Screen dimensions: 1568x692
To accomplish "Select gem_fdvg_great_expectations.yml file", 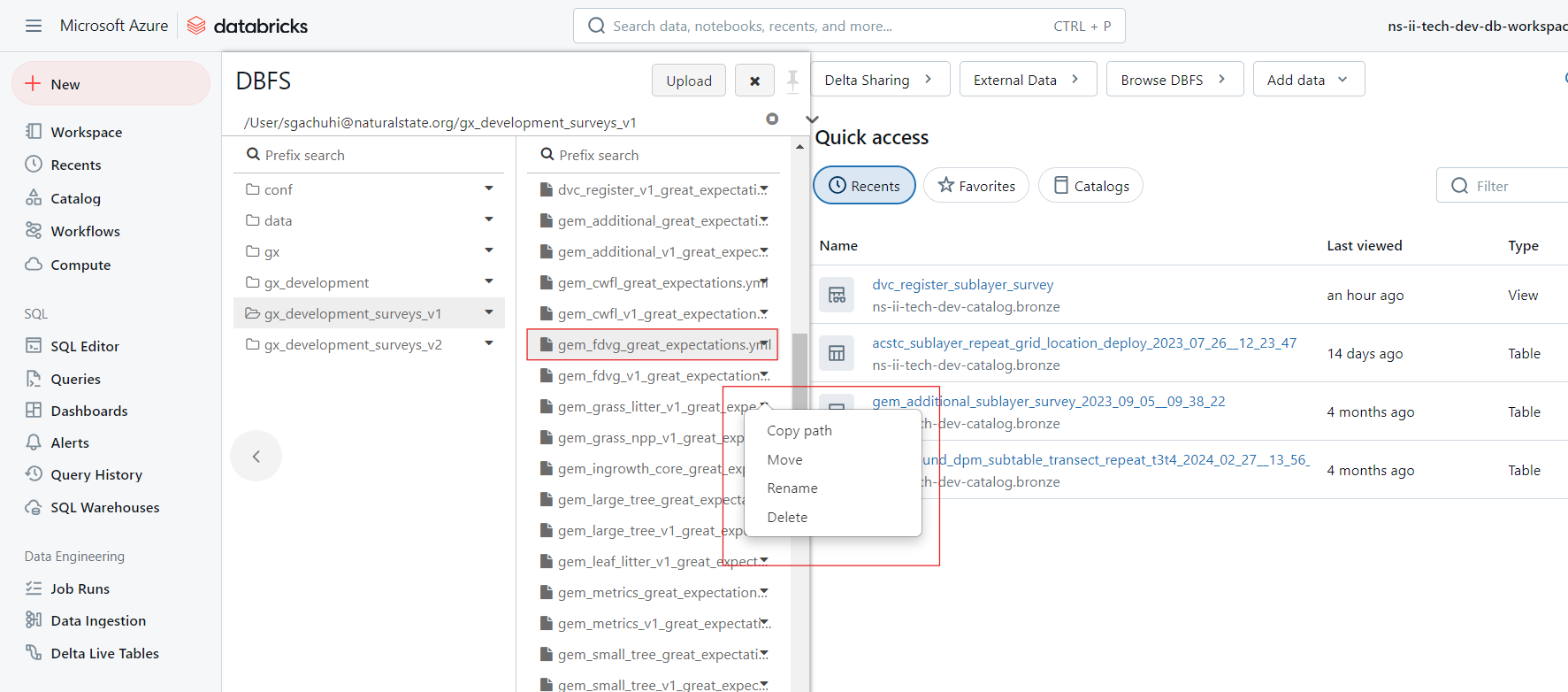I will (x=653, y=344).
